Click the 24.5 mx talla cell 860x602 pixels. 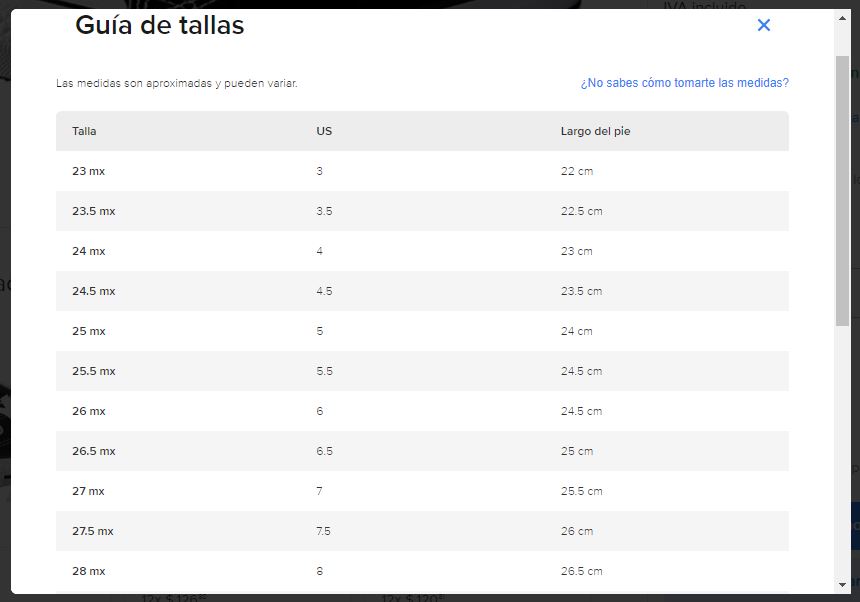93,291
